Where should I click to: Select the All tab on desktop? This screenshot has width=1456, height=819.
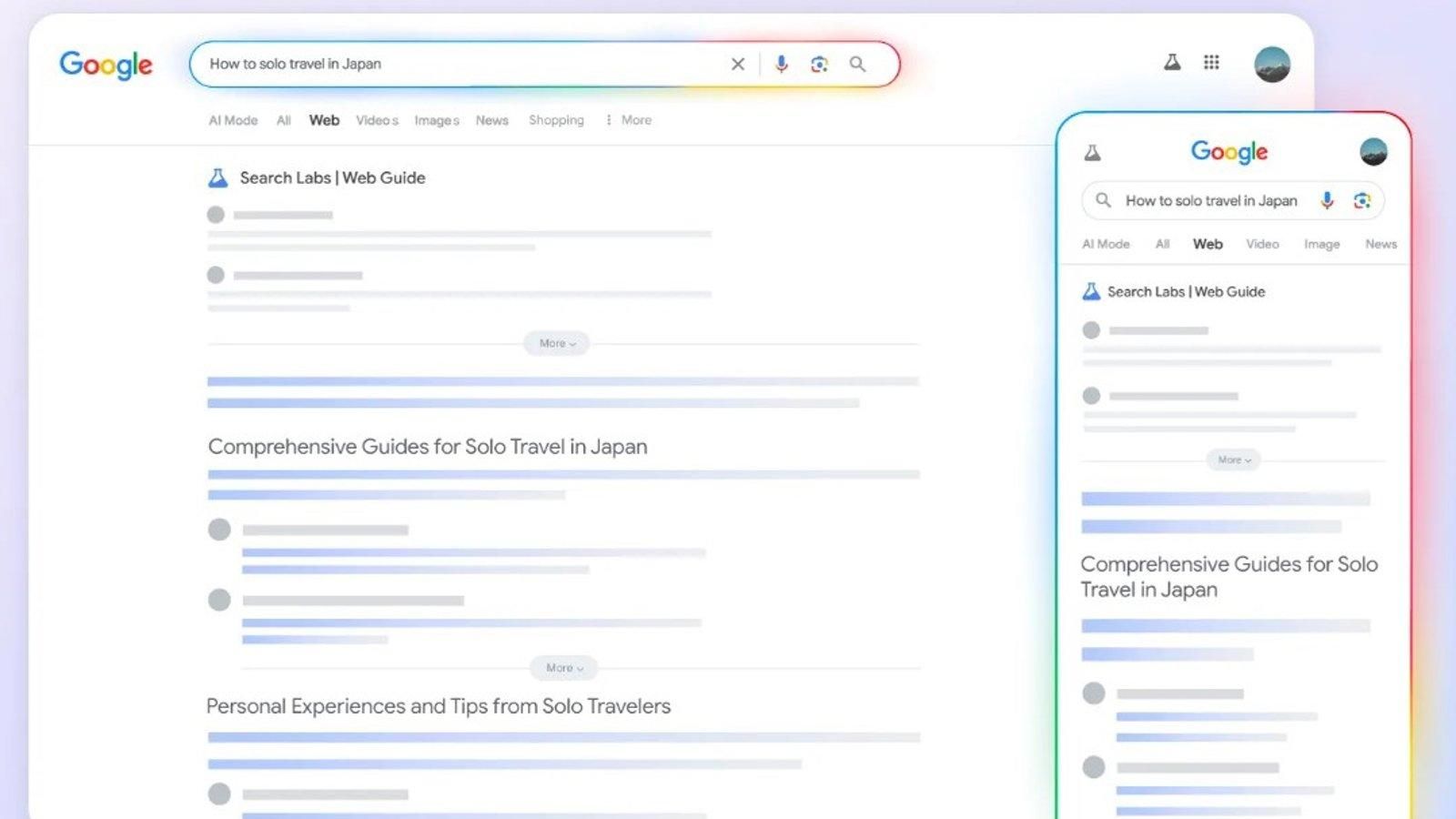click(284, 120)
